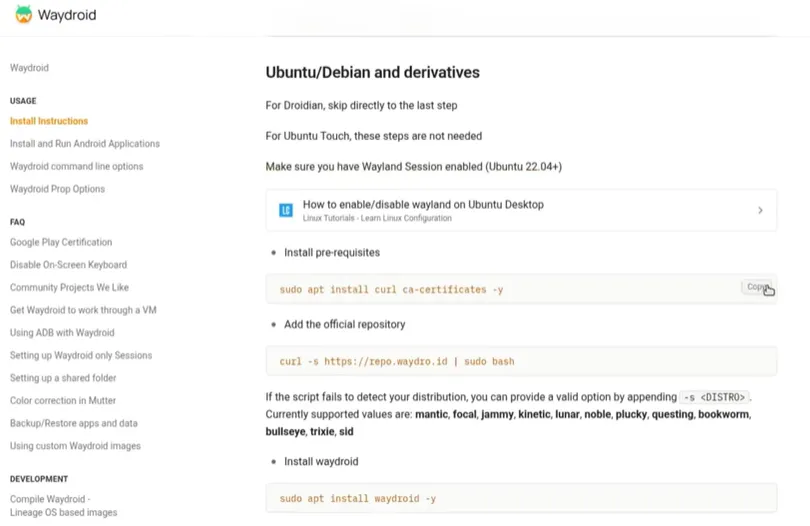Open Setting up a shared folder page
810x526 pixels.
tap(63, 378)
